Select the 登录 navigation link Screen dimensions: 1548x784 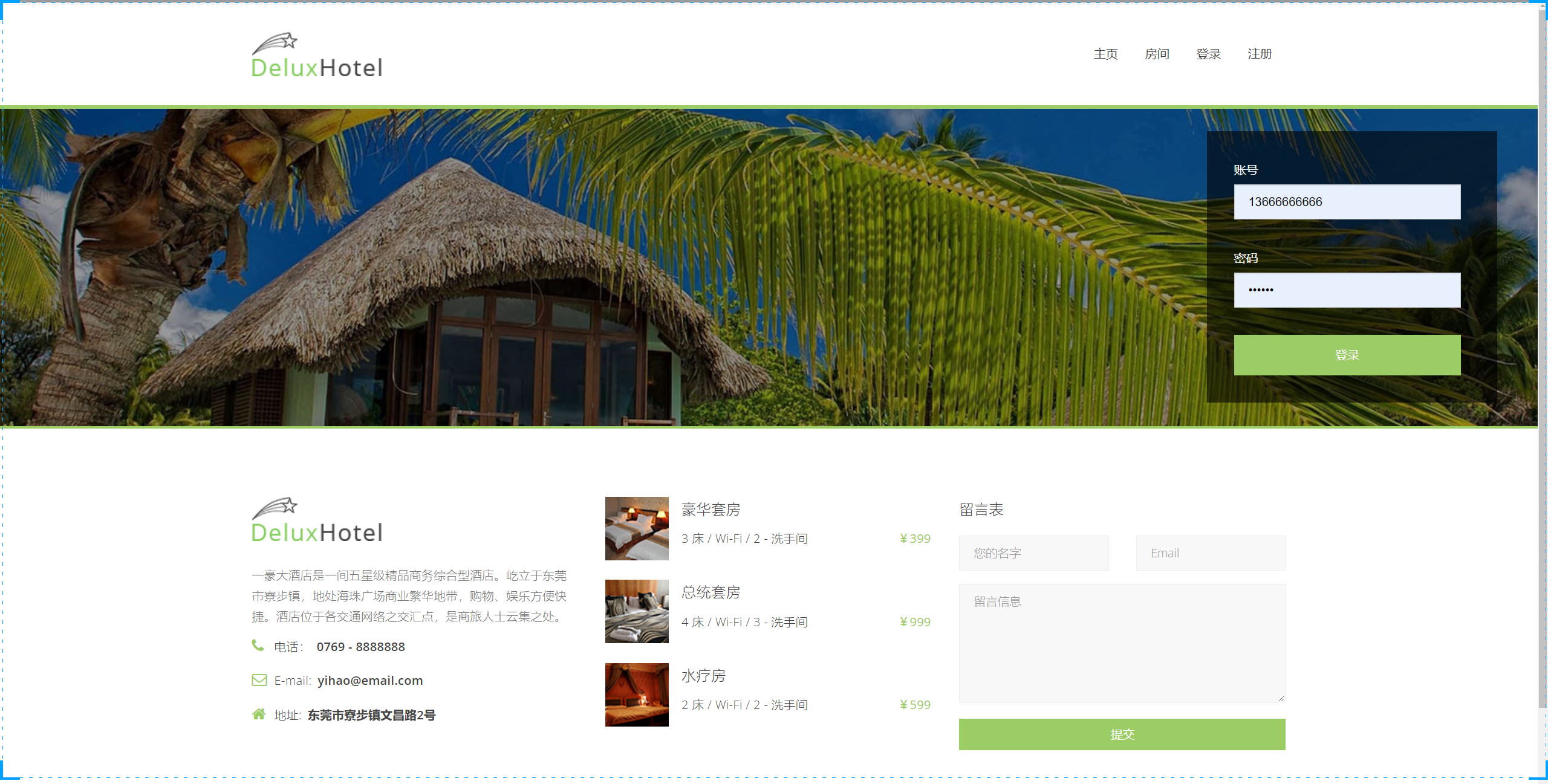click(x=1208, y=54)
